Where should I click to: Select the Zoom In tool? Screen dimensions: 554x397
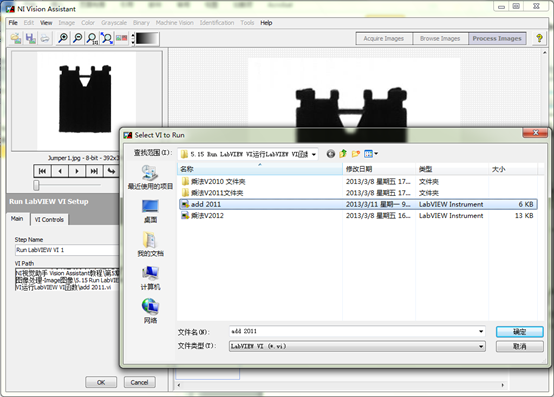click(63, 38)
